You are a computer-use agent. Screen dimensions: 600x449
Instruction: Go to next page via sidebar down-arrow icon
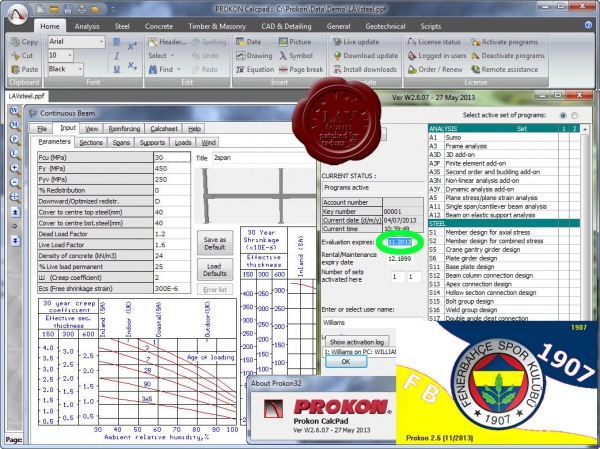coord(15,240)
